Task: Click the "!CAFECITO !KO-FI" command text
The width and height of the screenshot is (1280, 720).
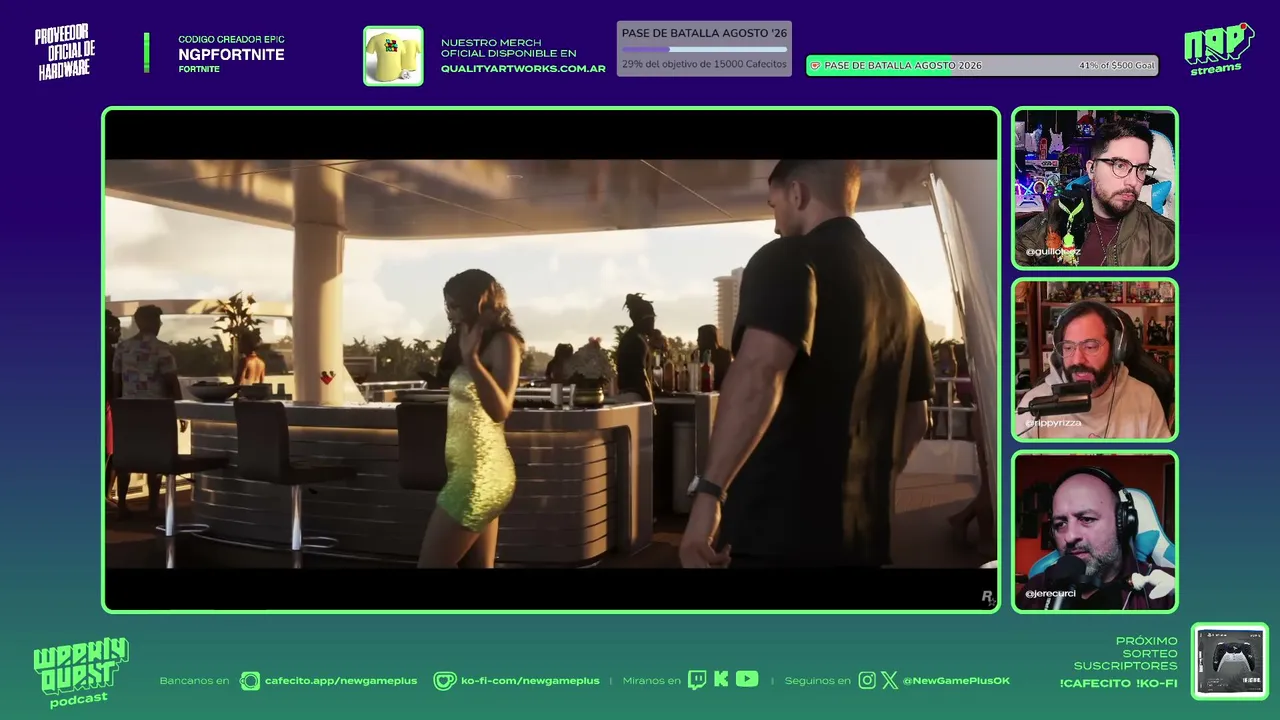Action: pyautogui.click(x=1119, y=684)
